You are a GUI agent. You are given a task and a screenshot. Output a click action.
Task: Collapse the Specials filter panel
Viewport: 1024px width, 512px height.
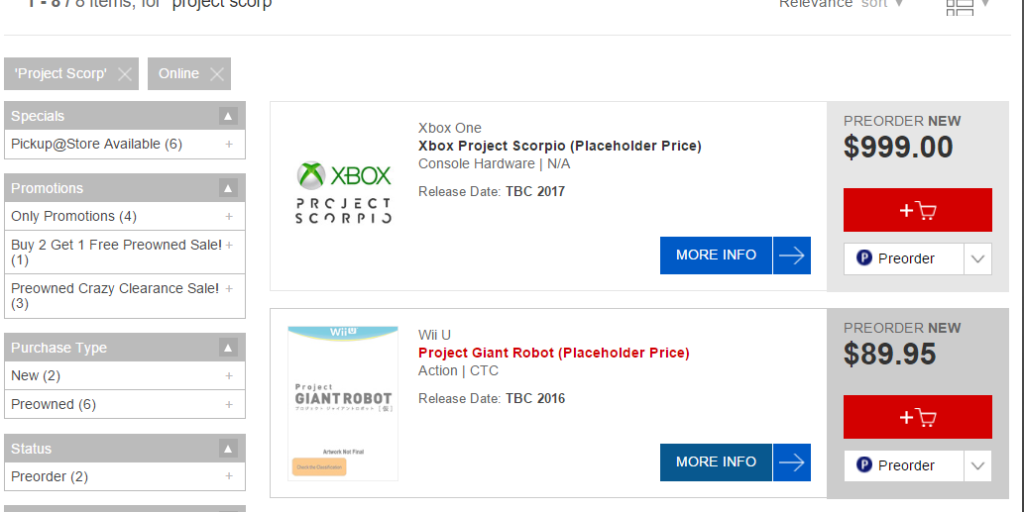(228, 116)
